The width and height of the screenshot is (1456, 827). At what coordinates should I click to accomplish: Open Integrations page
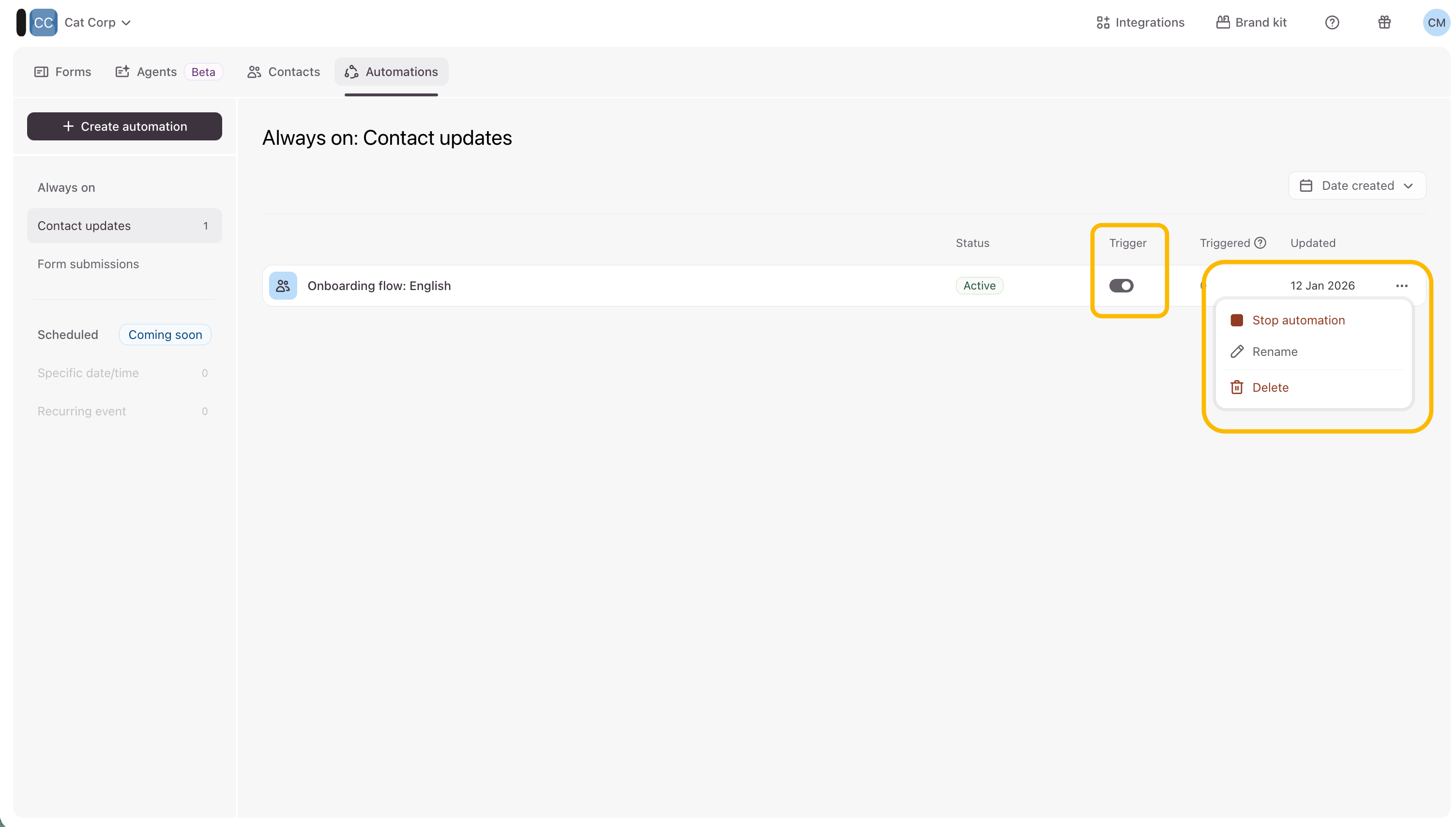[x=1140, y=23]
